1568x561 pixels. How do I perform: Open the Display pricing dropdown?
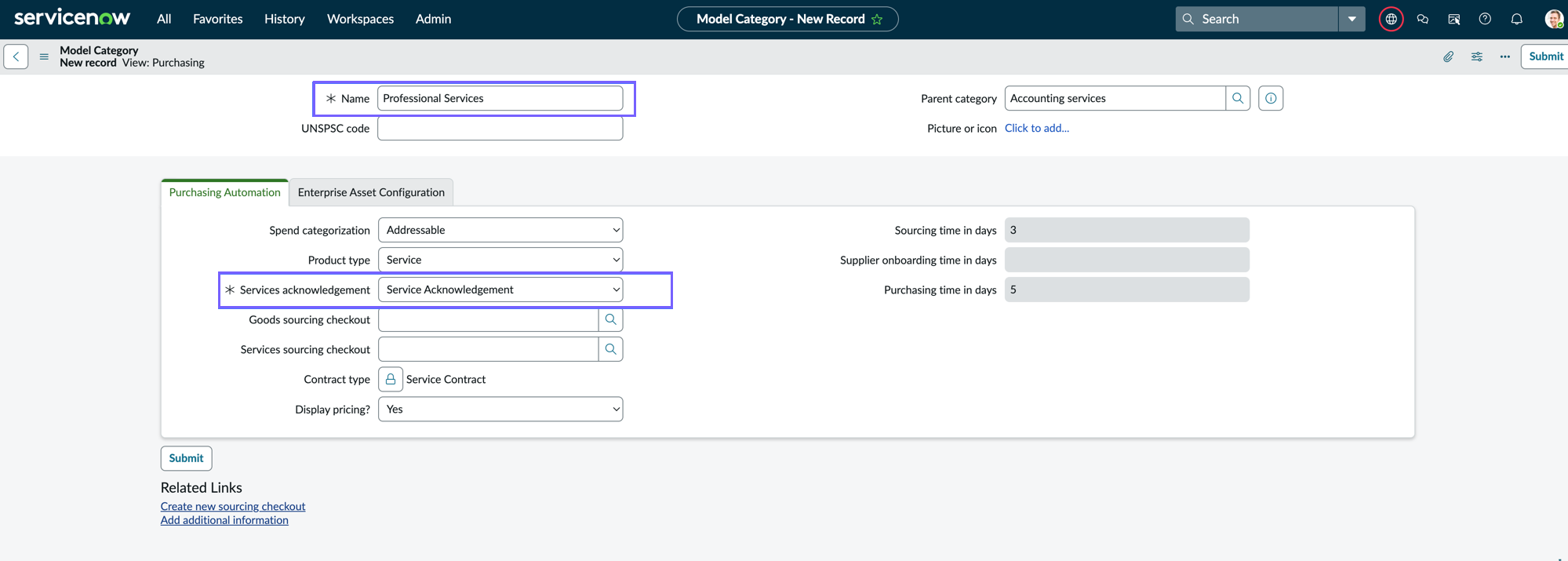click(x=500, y=409)
